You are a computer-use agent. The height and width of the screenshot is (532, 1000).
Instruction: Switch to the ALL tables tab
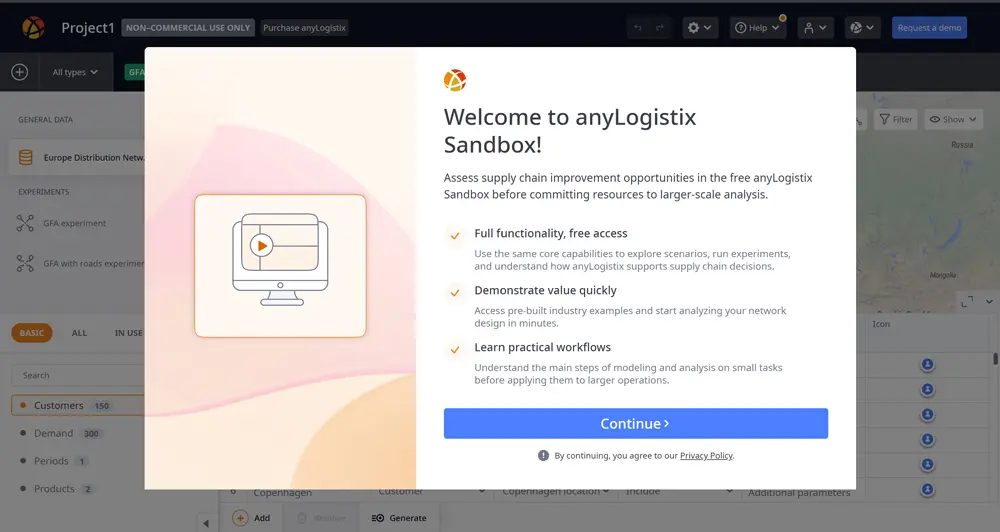(x=79, y=333)
